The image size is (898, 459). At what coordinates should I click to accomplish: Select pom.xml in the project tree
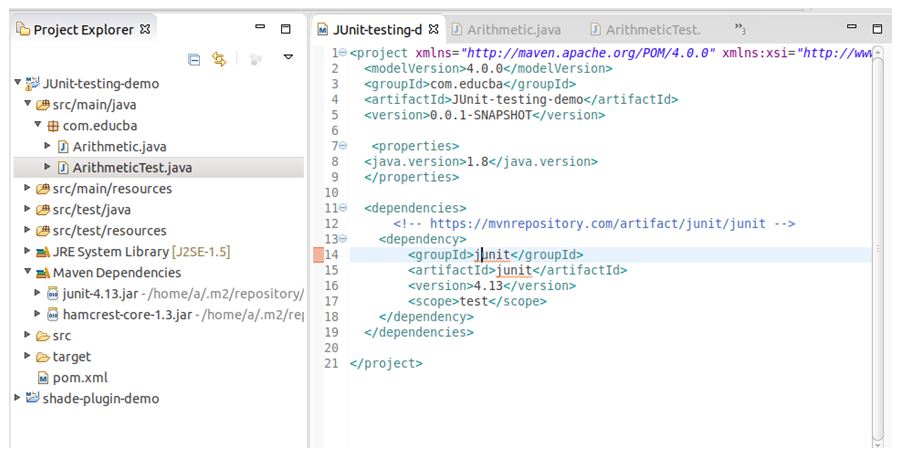tap(80, 378)
